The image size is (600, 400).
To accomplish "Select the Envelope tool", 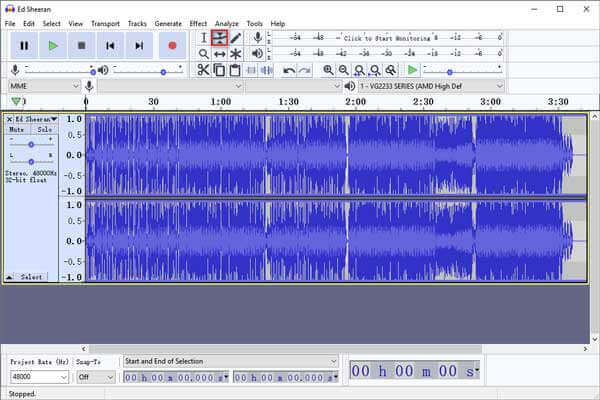I will pyautogui.click(x=219, y=38).
